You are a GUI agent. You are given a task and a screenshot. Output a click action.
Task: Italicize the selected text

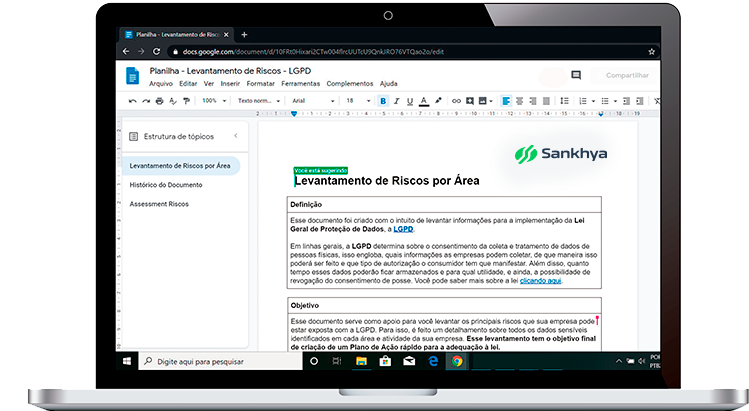click(x=396, y=101)
